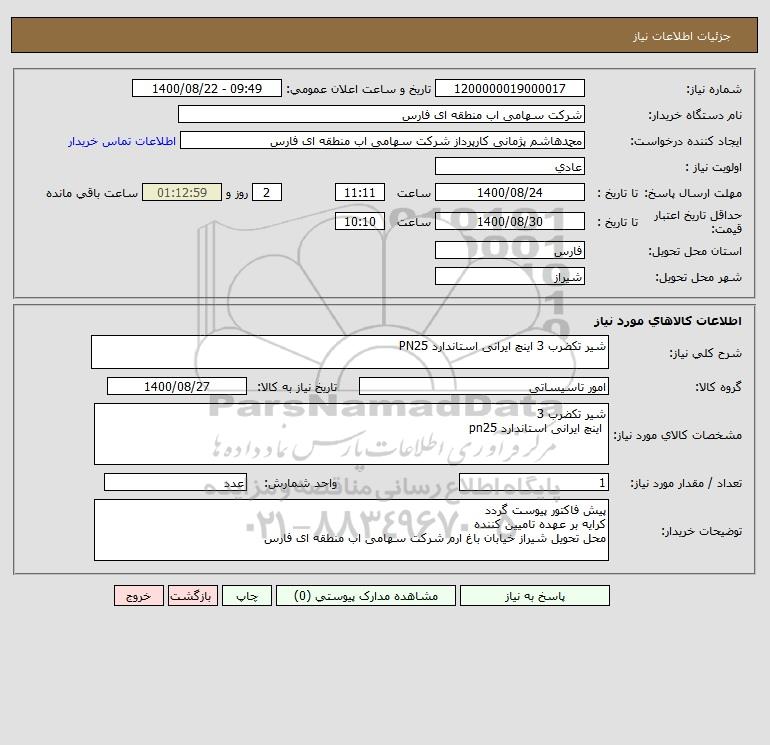Click the goods group field امور تاسیساتی

point(484,386)
